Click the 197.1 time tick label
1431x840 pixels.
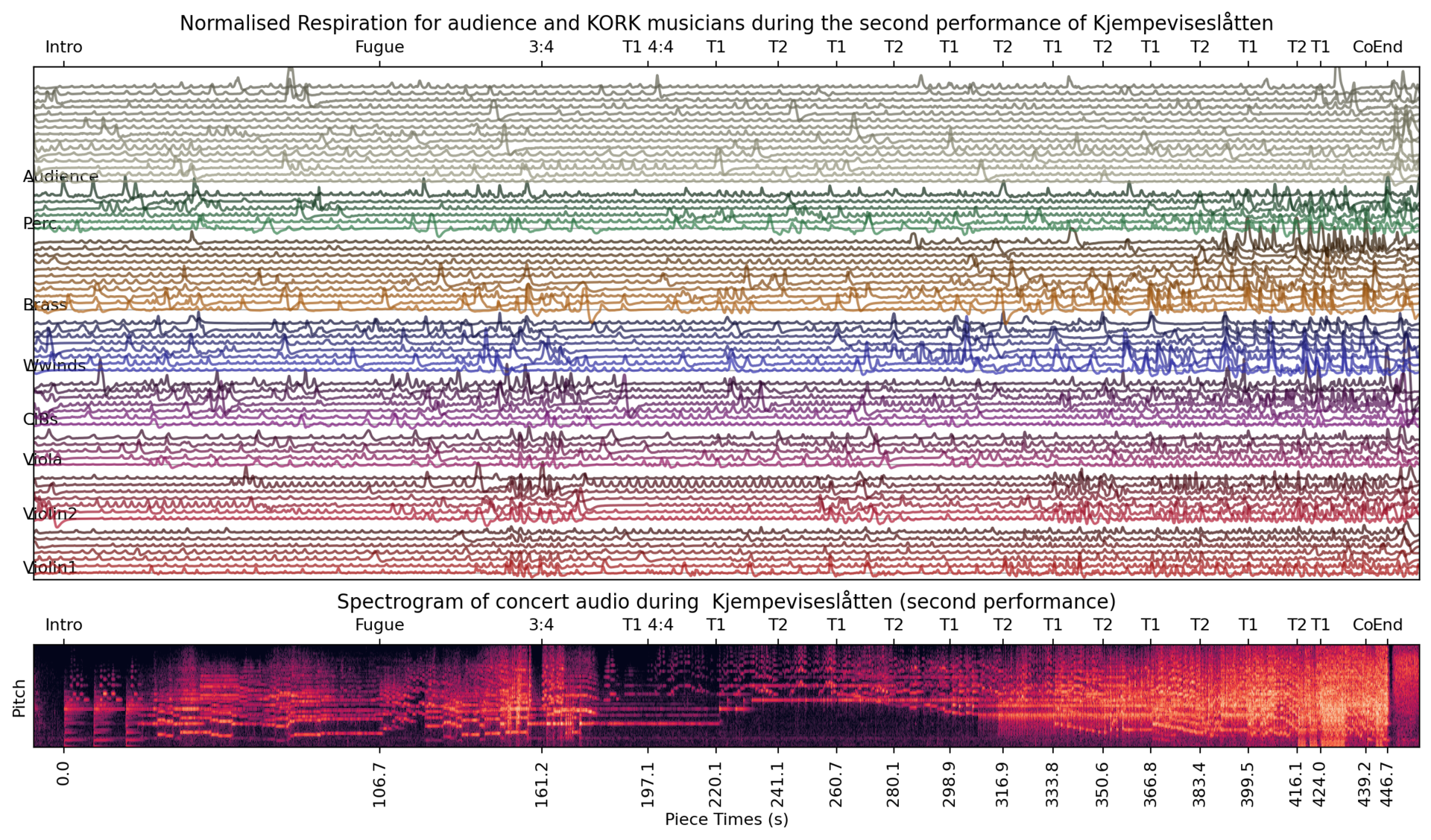pyautogui.click(x=648, y=784)
